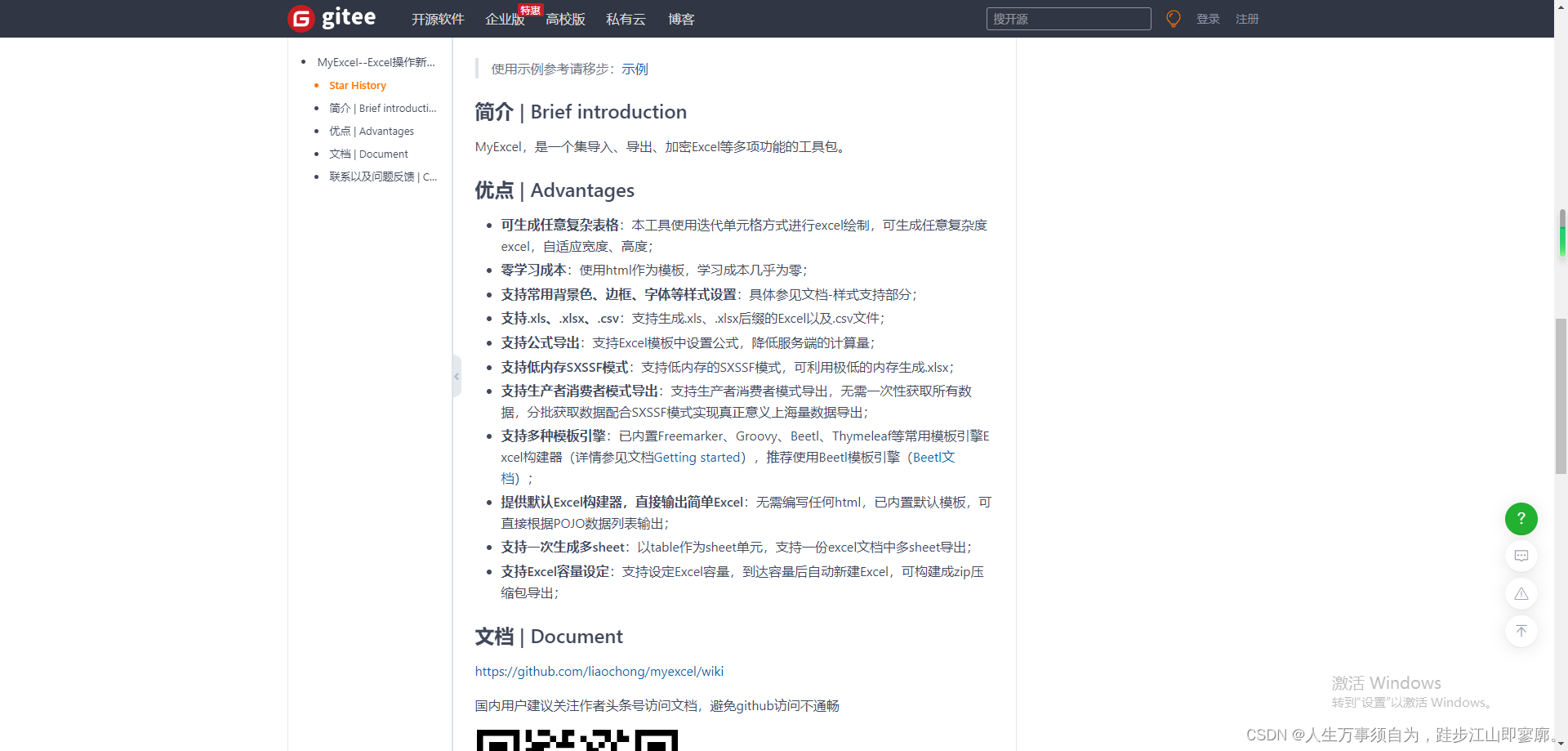Viewport: 1568px width, 751px height.
Task: Click the 优点 | Advantages heading
Action: coord(555,190)
